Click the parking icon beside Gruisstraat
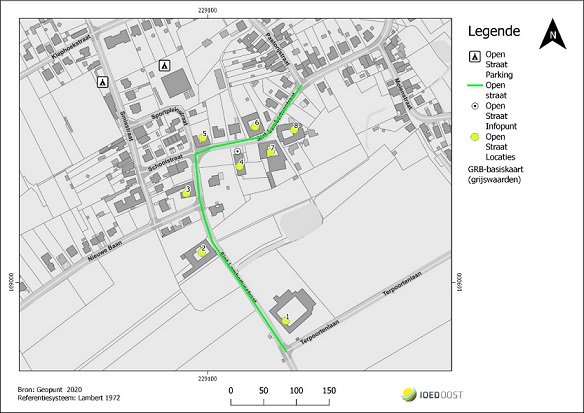The image size is (584, 413). click(x=103, y=82)
